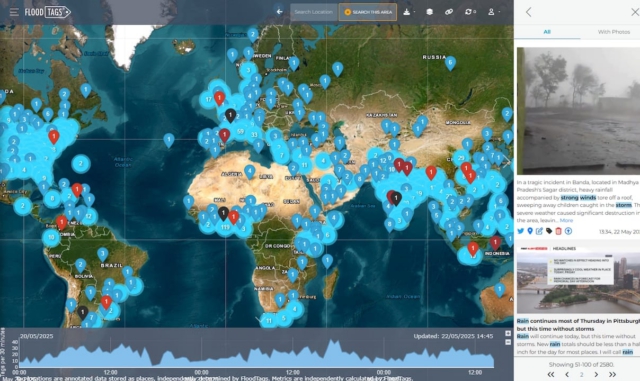This screenshot has height=381, width=640.
Task: Edit first post with pencil icon
Action: point(539,231)
